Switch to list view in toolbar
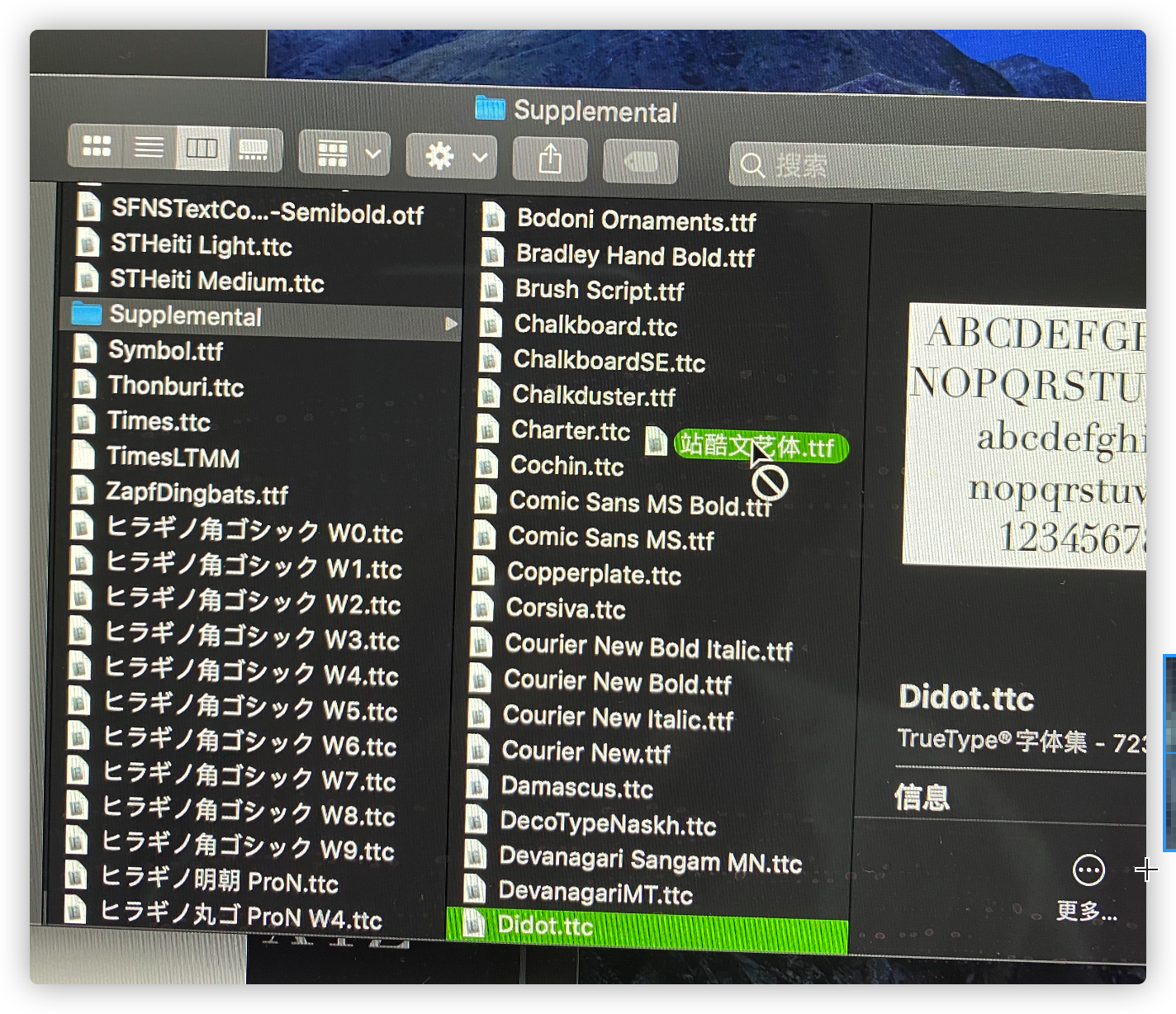Image resolution: width=1176 pixels, height=1014 pixels. (x=149, y=149)
